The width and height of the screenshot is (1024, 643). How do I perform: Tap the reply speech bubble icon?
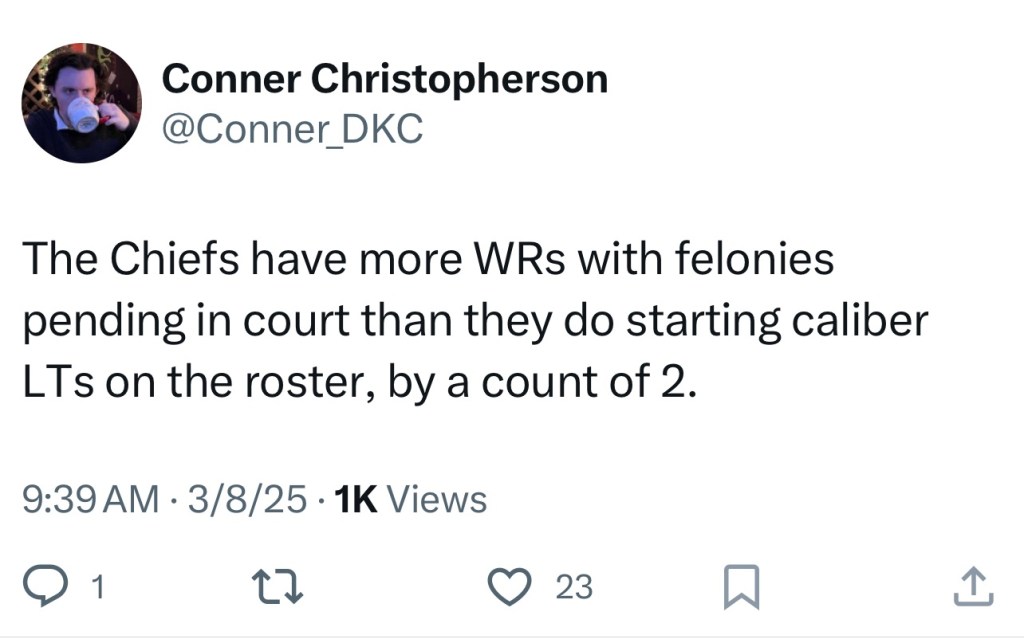click(x=45, y=586)
